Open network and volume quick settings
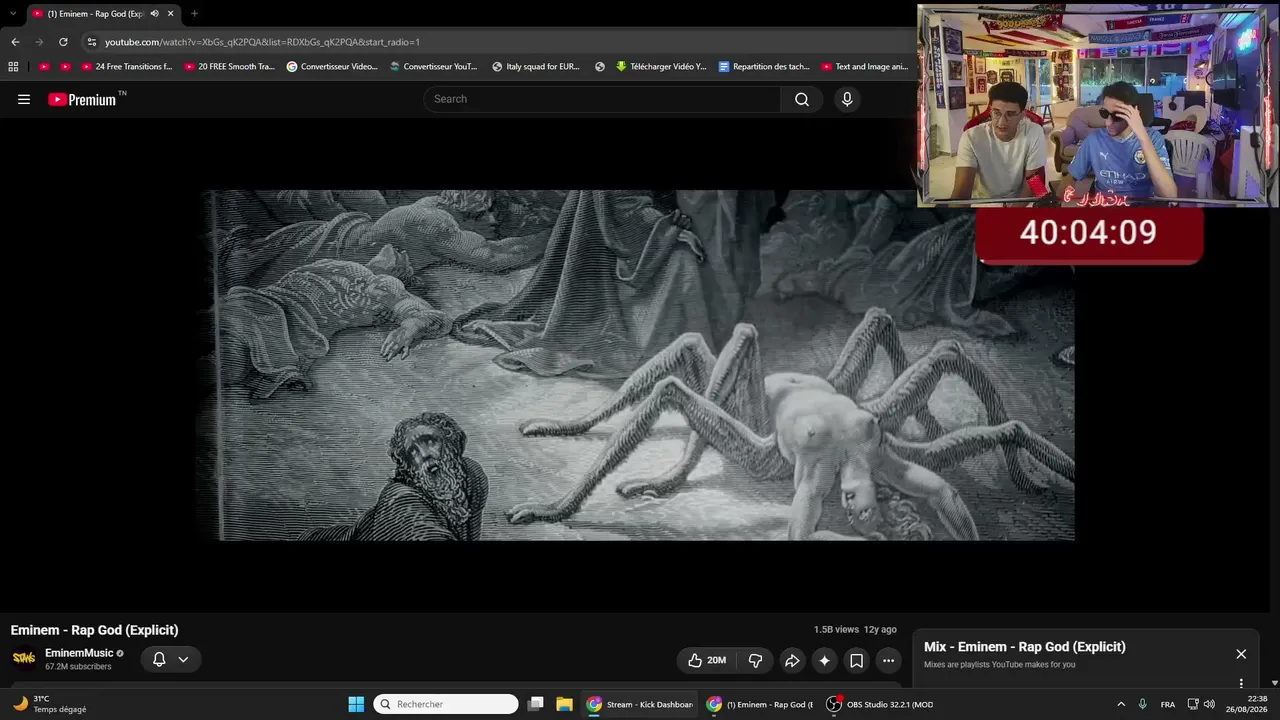Screen dimensions: 1280x720 (x=1200, y=704)
